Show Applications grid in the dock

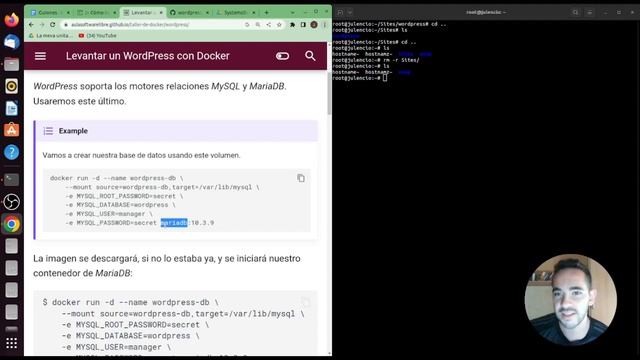[x=11, y=343]
